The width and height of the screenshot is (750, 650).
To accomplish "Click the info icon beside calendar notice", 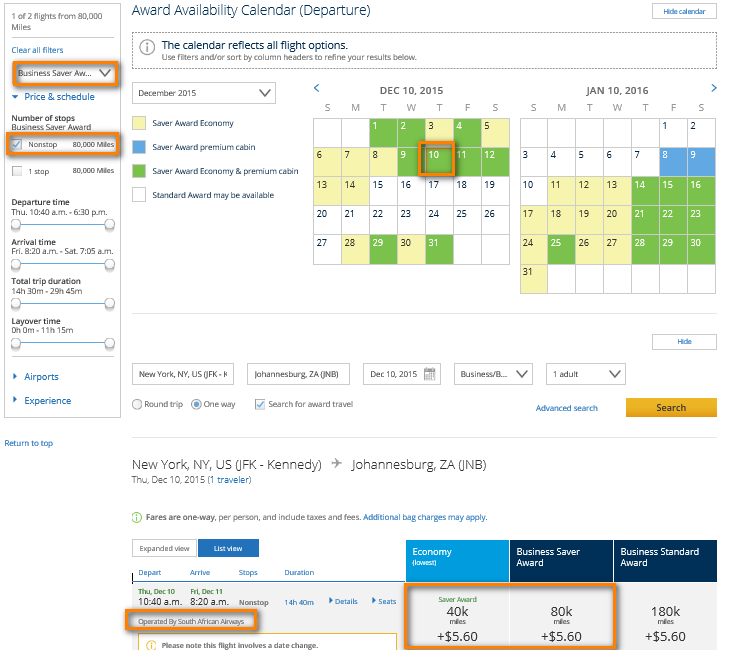I will pyautogui.click(x=147, y=47).
